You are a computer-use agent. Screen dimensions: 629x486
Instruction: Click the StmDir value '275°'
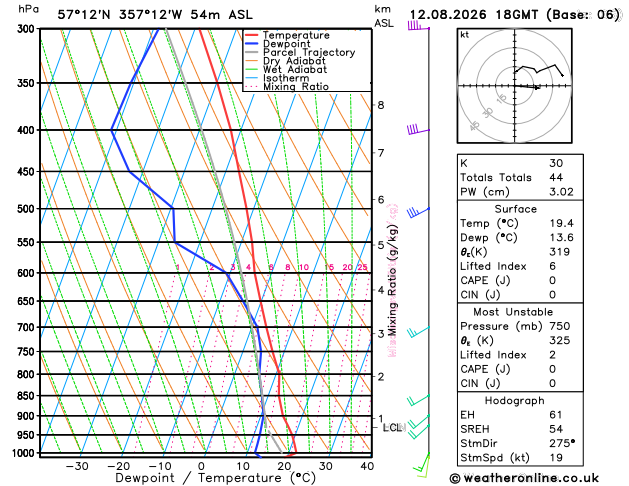click(562, 443)
